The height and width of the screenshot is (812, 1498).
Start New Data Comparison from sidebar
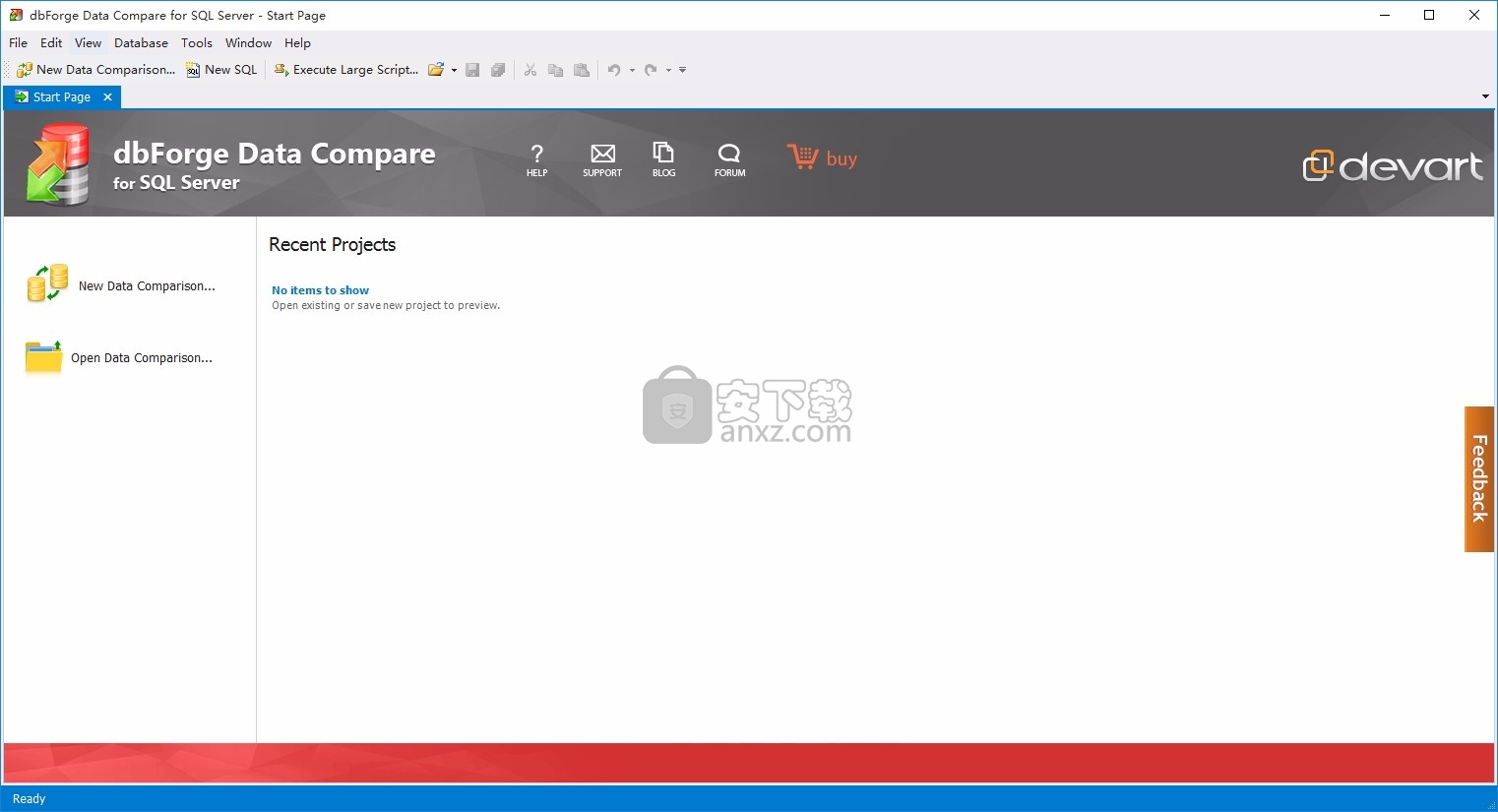pyautogui.click(x=121, y=284)
